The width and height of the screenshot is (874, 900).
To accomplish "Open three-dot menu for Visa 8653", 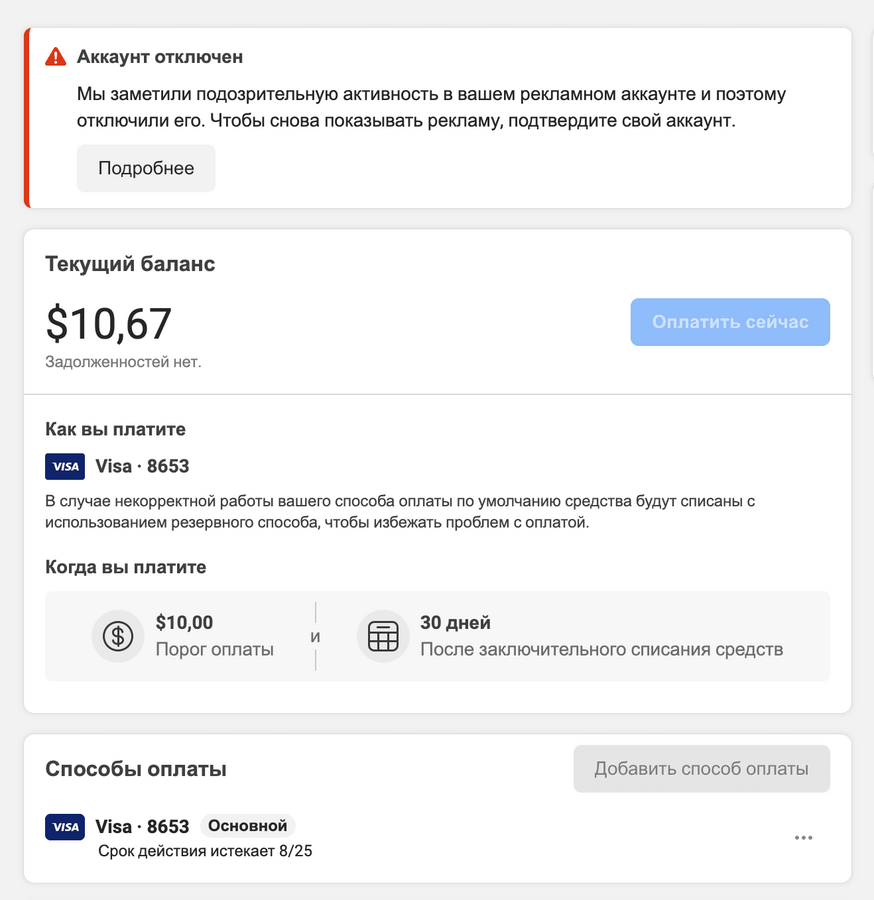I will click(x=803, y=838).
